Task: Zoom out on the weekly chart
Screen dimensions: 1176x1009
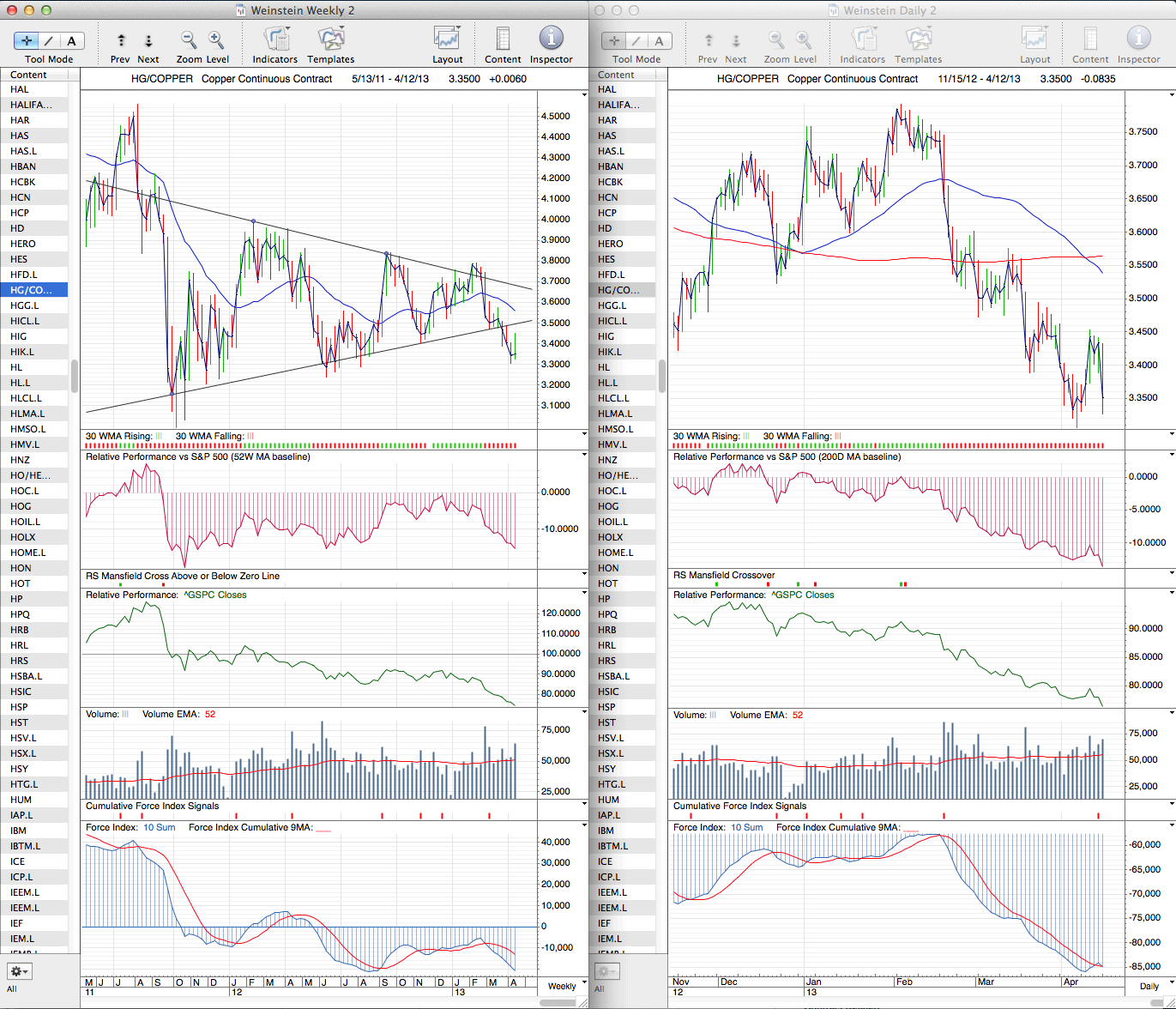Action: [x=189, y=40]
